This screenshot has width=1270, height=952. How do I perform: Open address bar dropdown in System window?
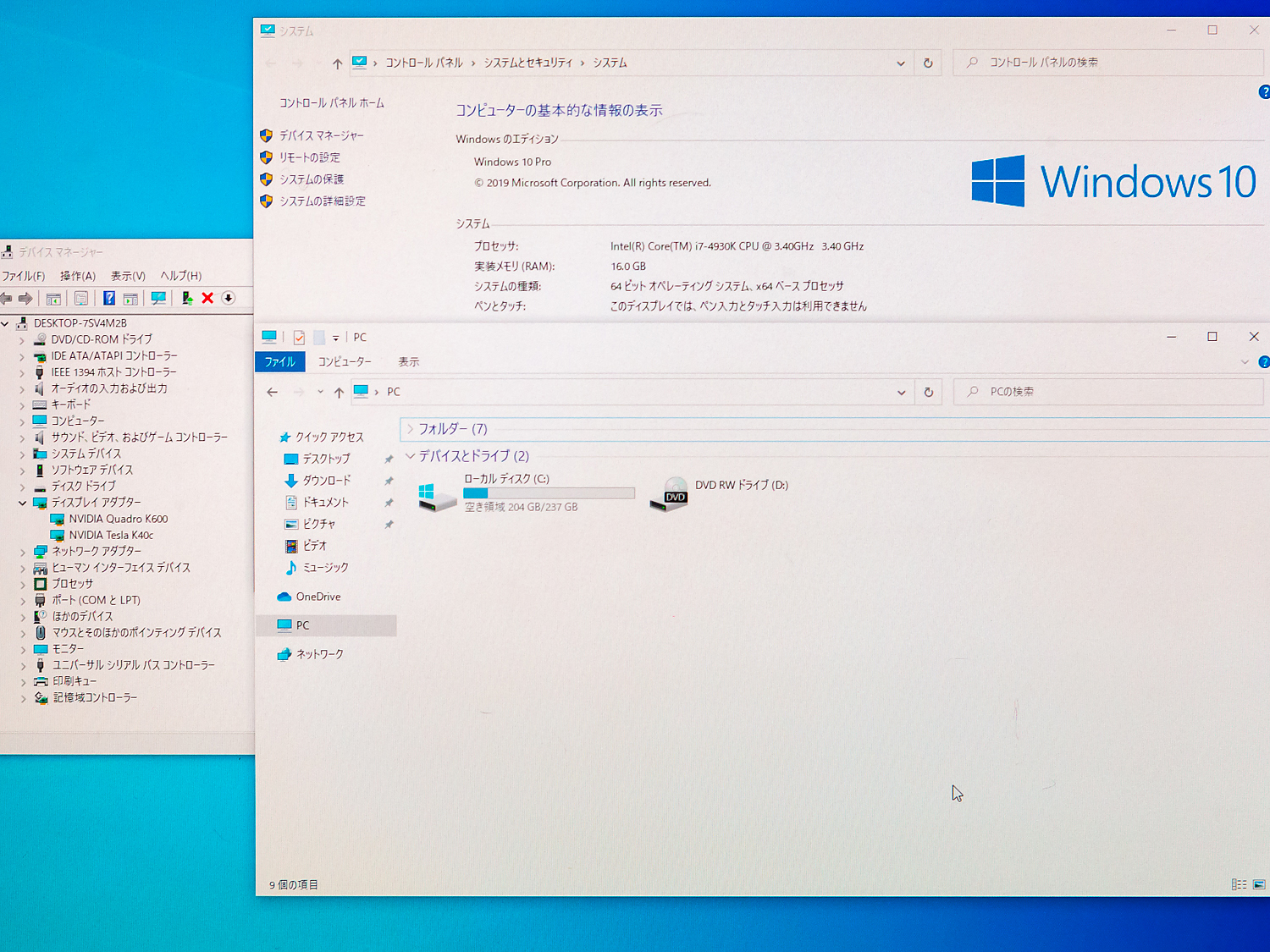click(x=901, y=63)
